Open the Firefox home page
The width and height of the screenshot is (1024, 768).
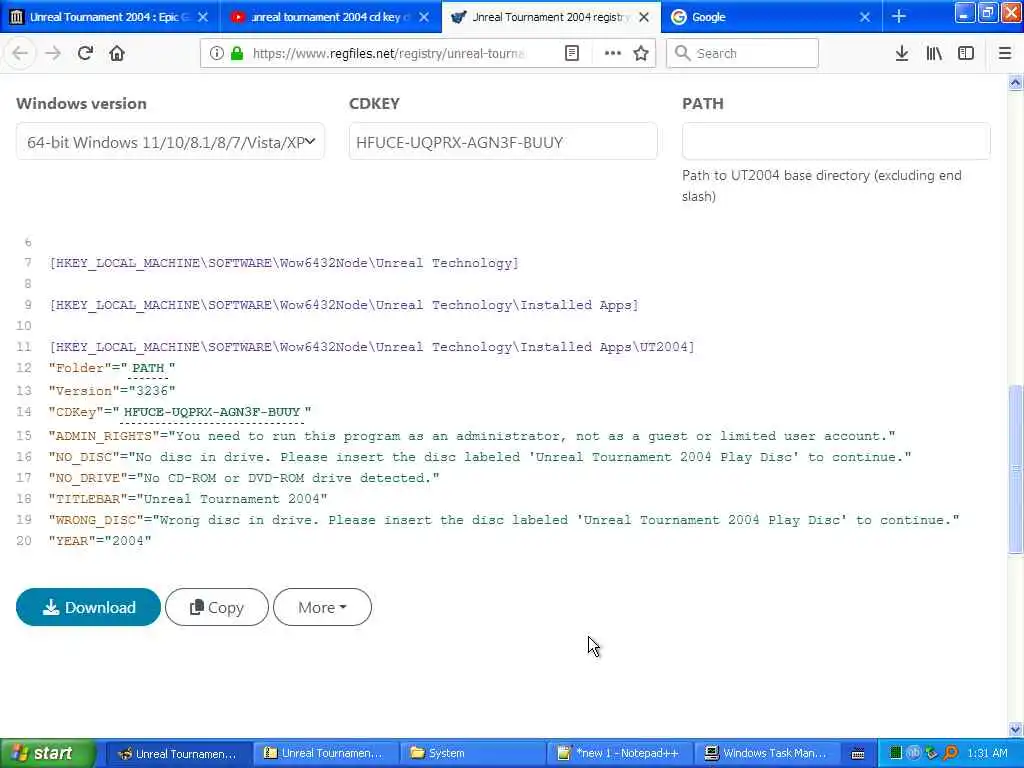pos(117,54)
